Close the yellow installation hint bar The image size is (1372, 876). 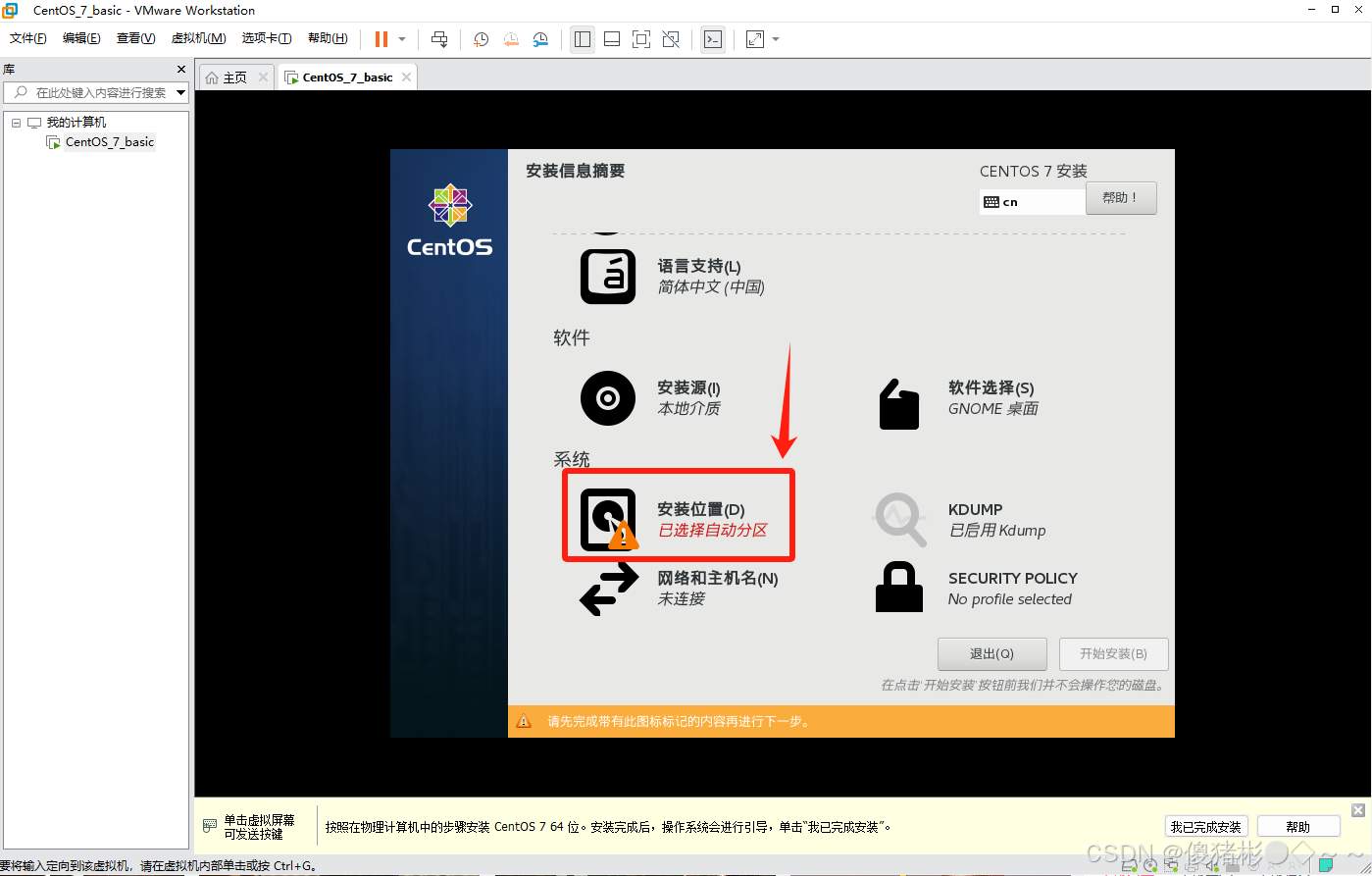coord(1358,810)
